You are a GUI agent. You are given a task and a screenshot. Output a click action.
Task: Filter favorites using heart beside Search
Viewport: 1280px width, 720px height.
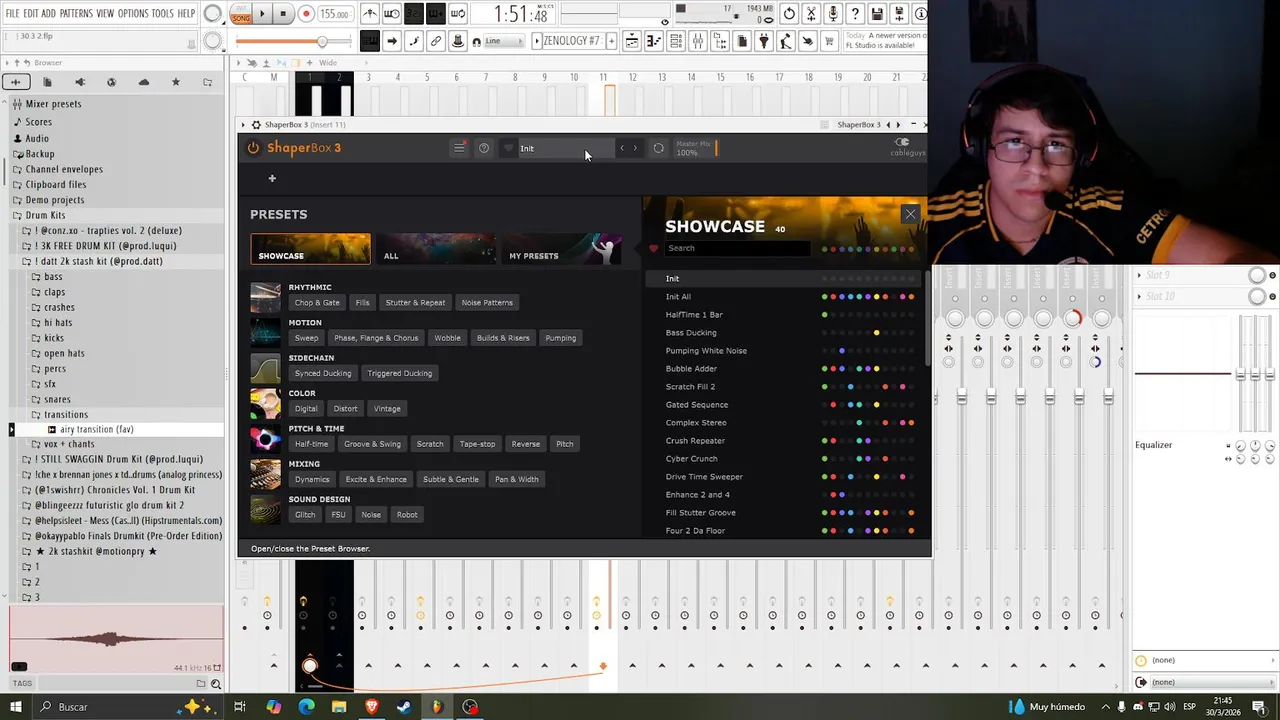click(x=654, y=248)
